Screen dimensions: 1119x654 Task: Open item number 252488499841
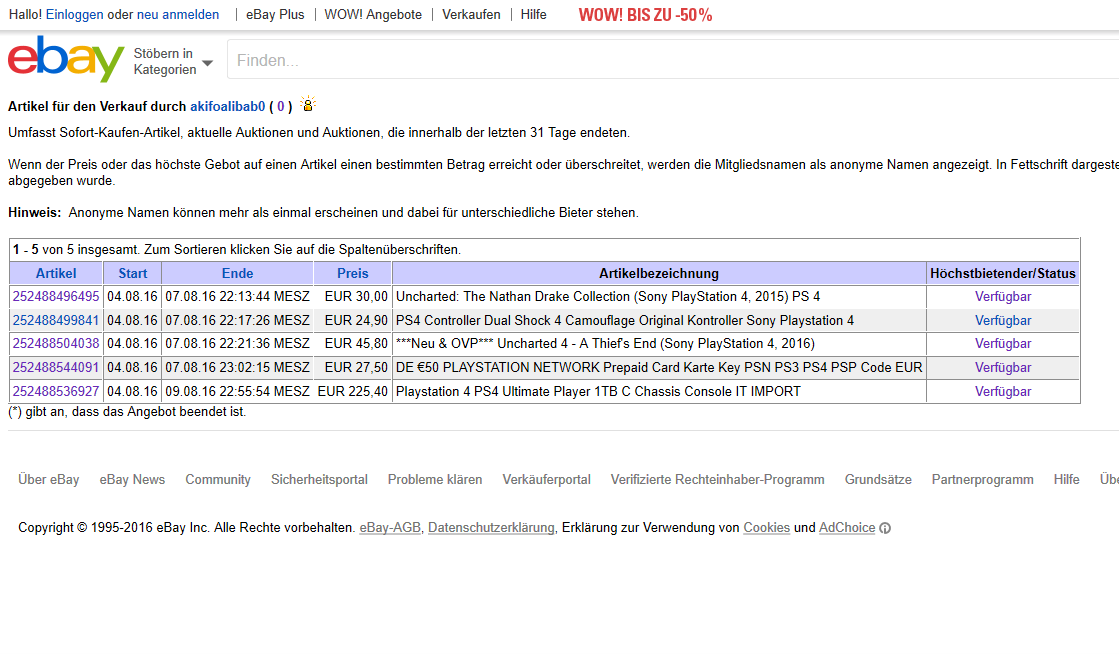click(x=56, y=321)
